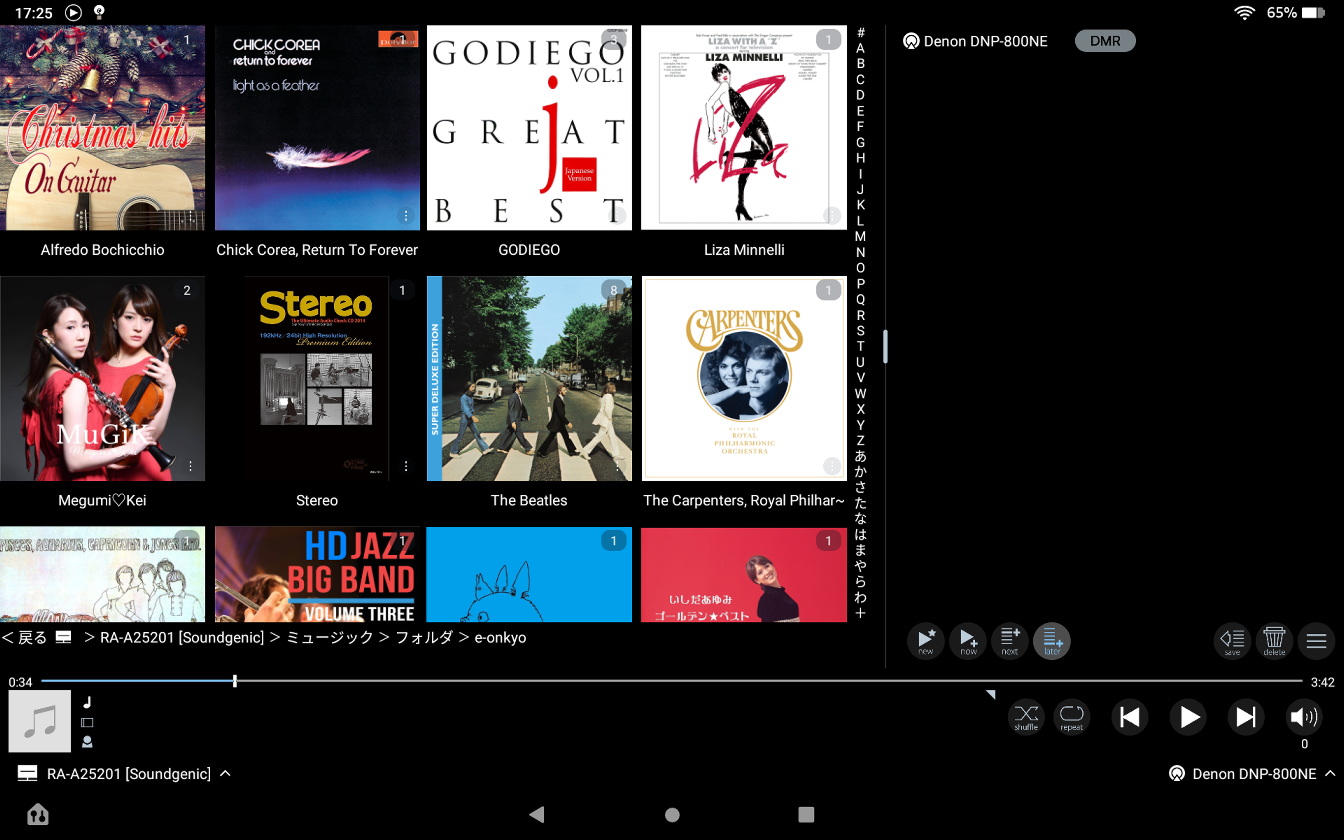Viewport: 1344px width, 840px height.
Task: Open the hamburger menu in the playlist panel
Action: (x=1316, y=641)
